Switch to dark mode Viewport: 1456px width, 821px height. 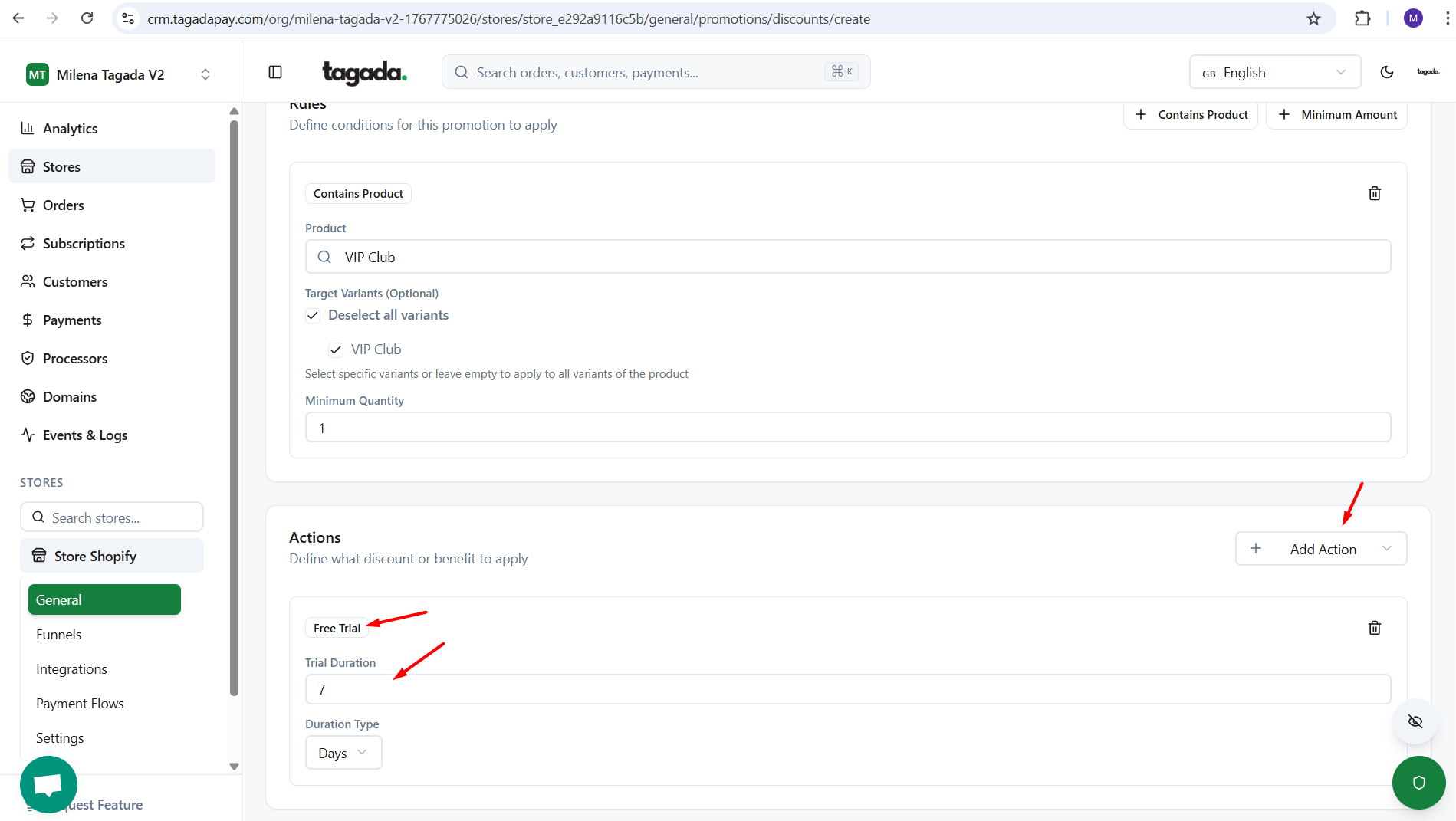(1386, 72)
